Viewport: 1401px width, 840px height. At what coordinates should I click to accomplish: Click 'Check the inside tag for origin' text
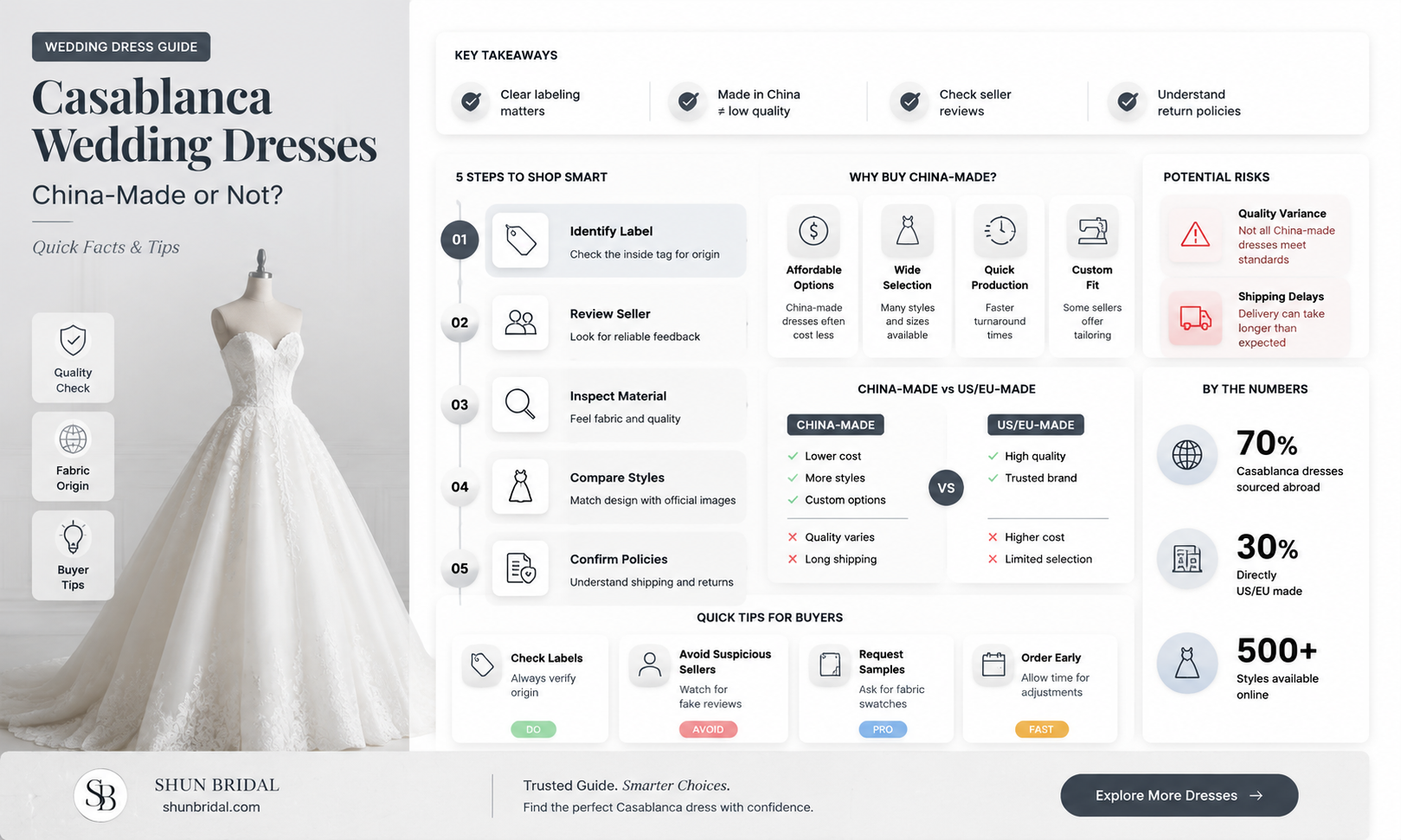645,254
